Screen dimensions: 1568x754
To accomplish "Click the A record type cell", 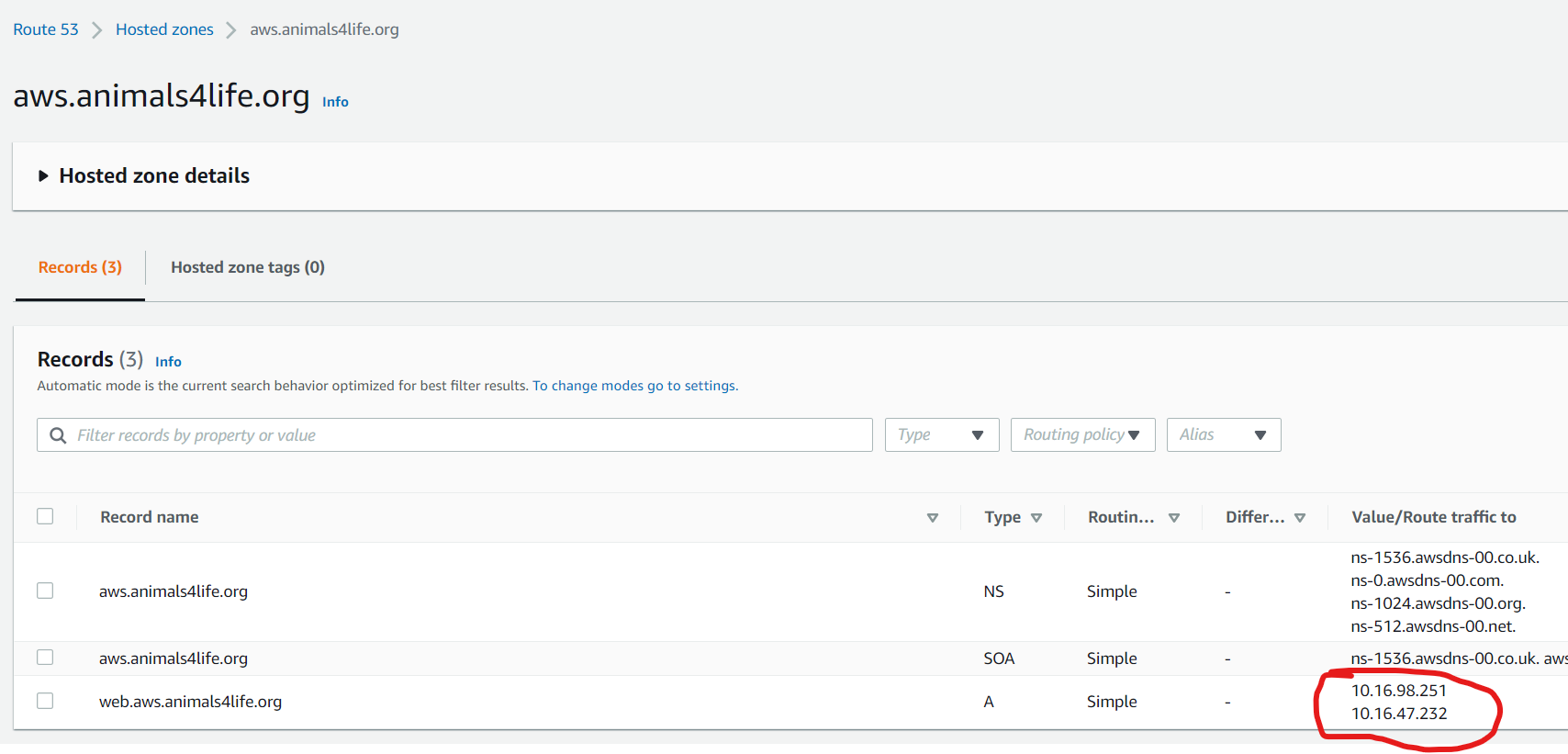I will click(989, 702).
